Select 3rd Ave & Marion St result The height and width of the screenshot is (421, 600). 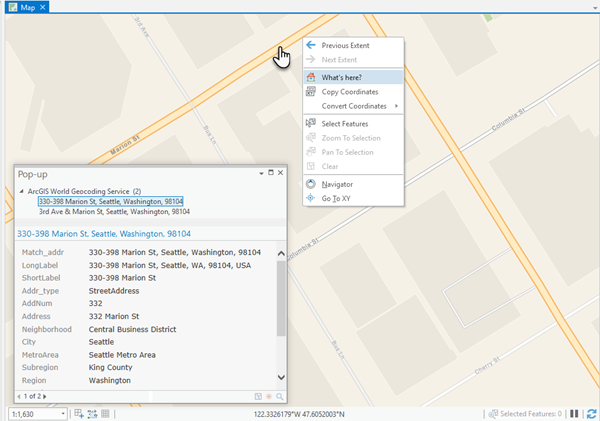tap(114, 212)
